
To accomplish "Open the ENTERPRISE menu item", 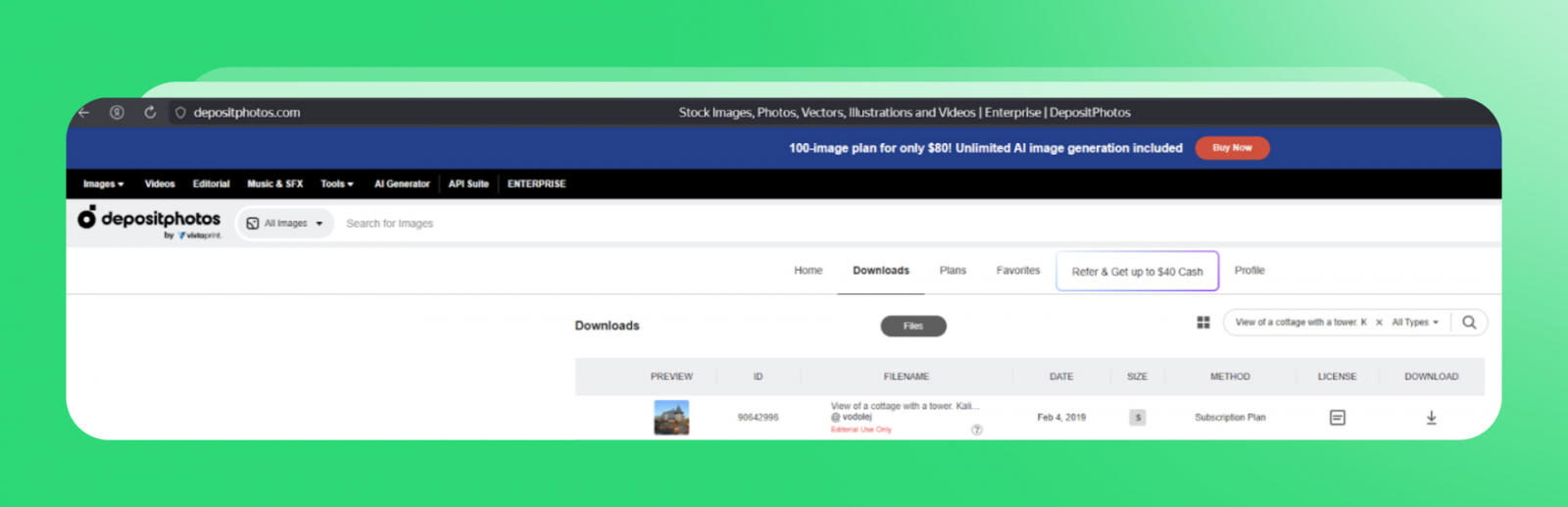I will (x=536, y=184).
